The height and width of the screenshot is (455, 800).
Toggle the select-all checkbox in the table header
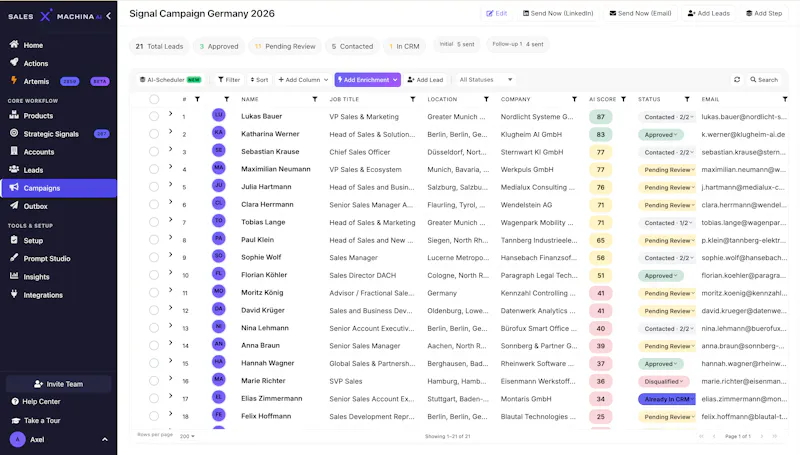[154, 99]
